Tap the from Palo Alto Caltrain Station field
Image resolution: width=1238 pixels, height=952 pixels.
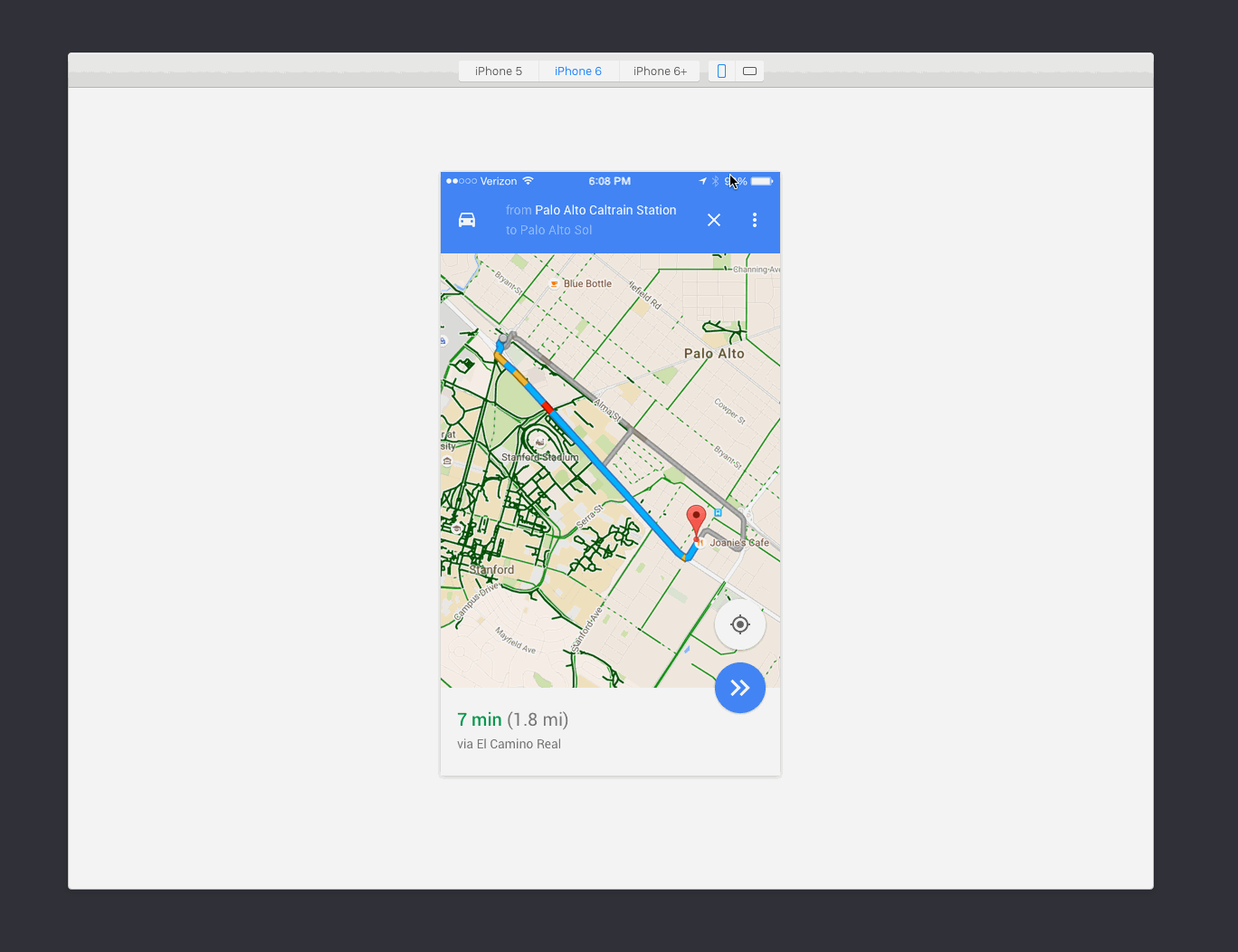click(591, 210)
